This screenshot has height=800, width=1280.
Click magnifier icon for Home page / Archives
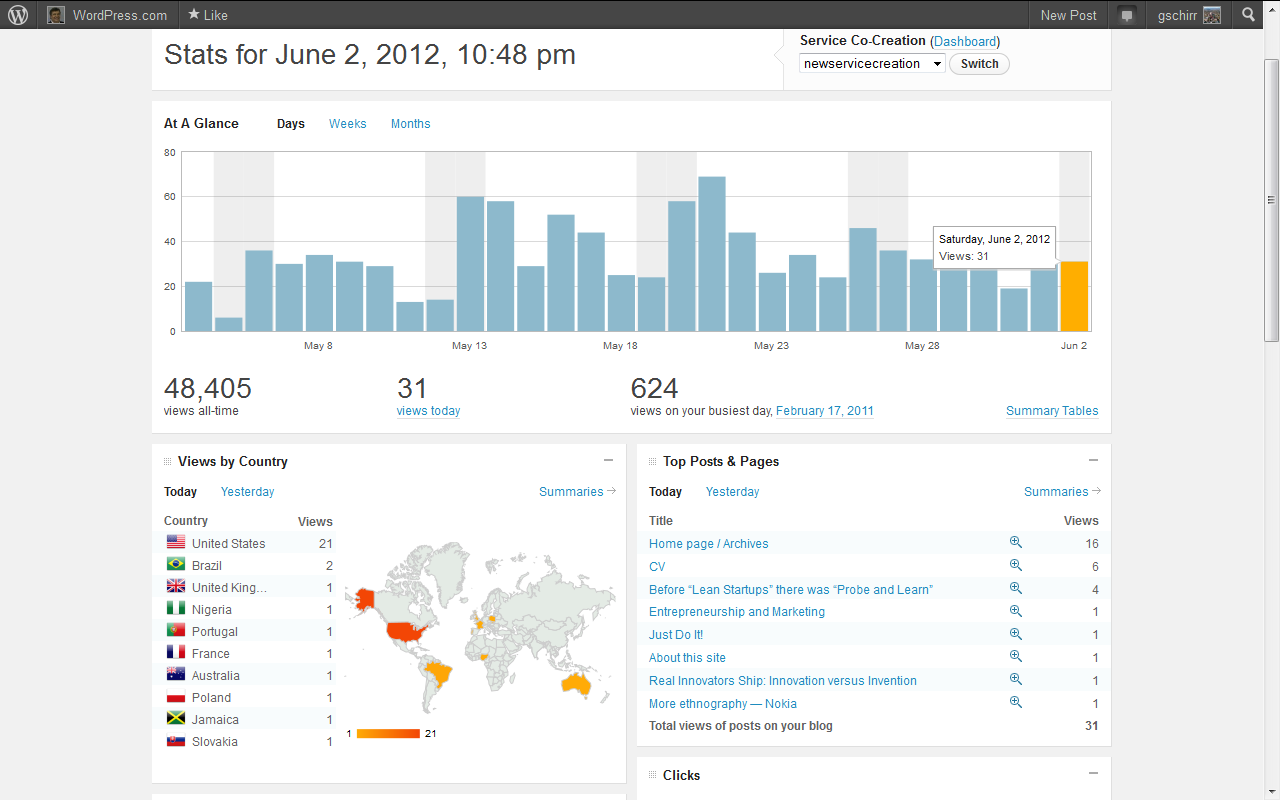1015,542
